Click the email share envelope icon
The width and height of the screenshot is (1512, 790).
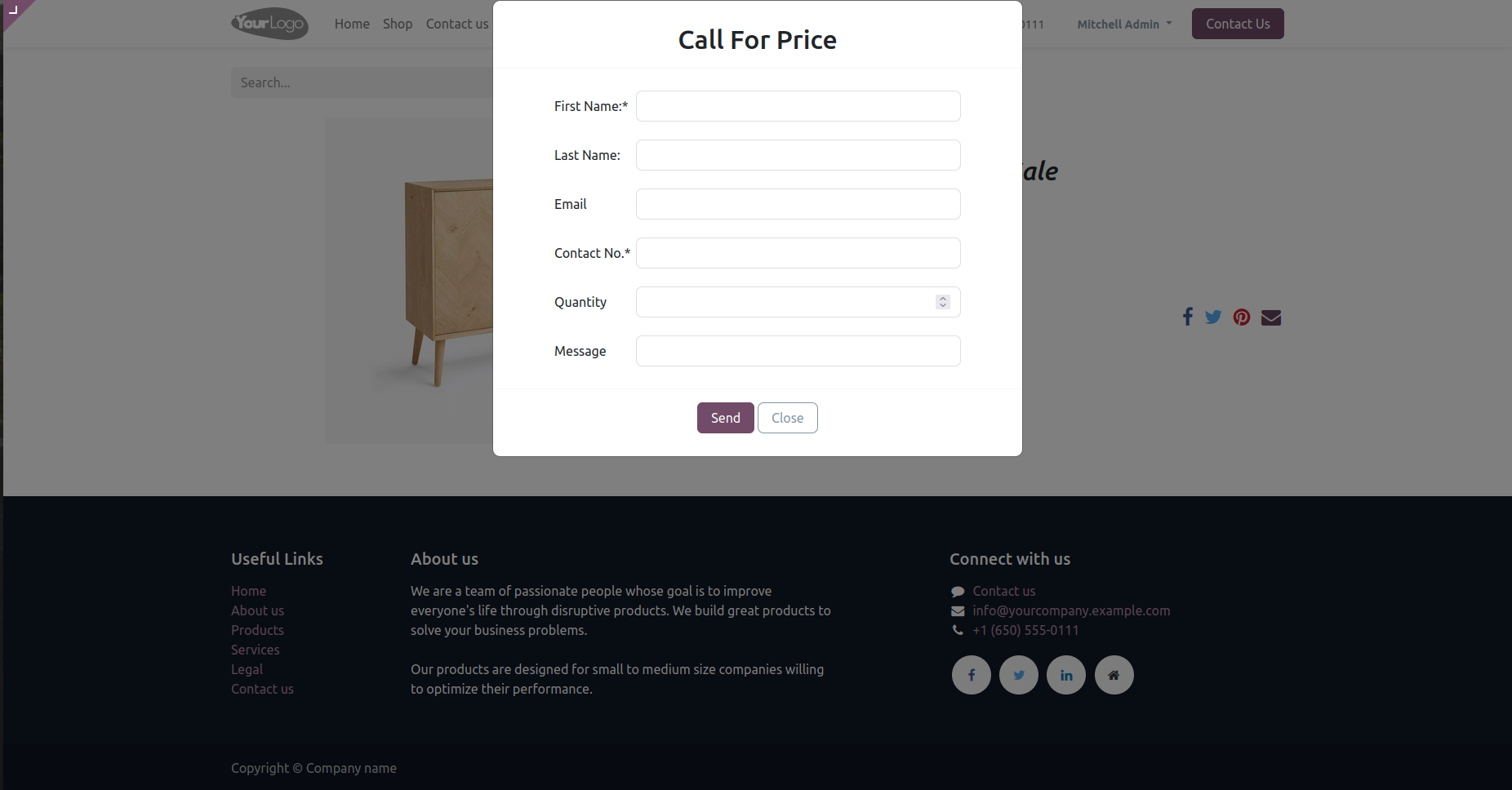click(1271, 317)
